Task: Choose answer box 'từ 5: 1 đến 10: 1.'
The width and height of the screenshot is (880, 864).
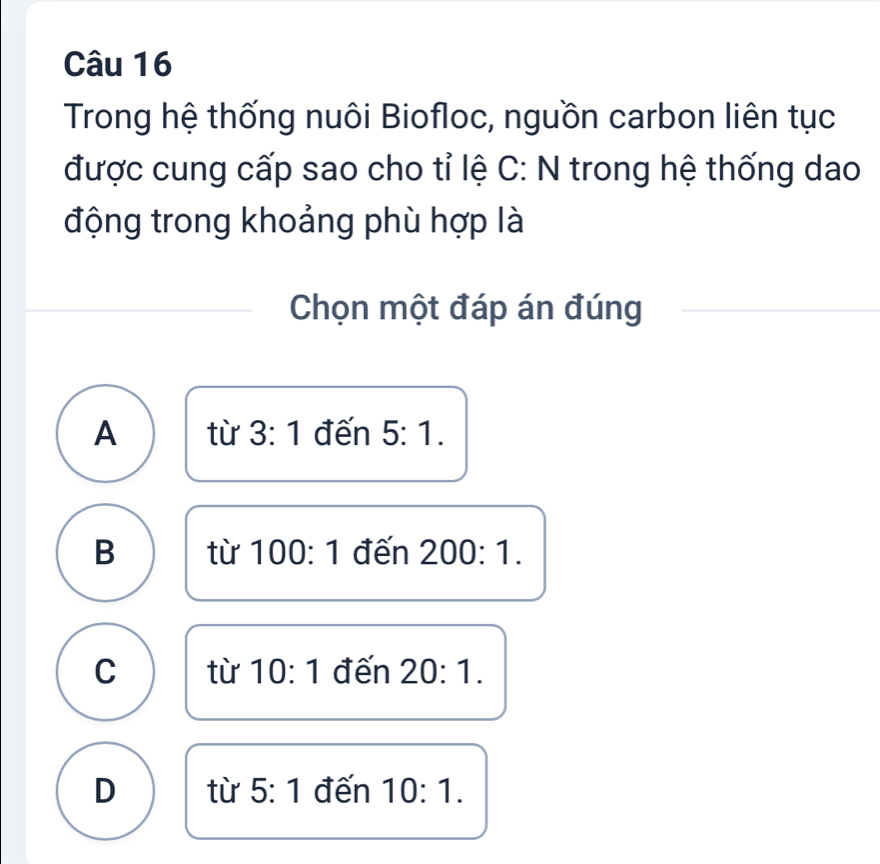Action: tap(336, 791)
